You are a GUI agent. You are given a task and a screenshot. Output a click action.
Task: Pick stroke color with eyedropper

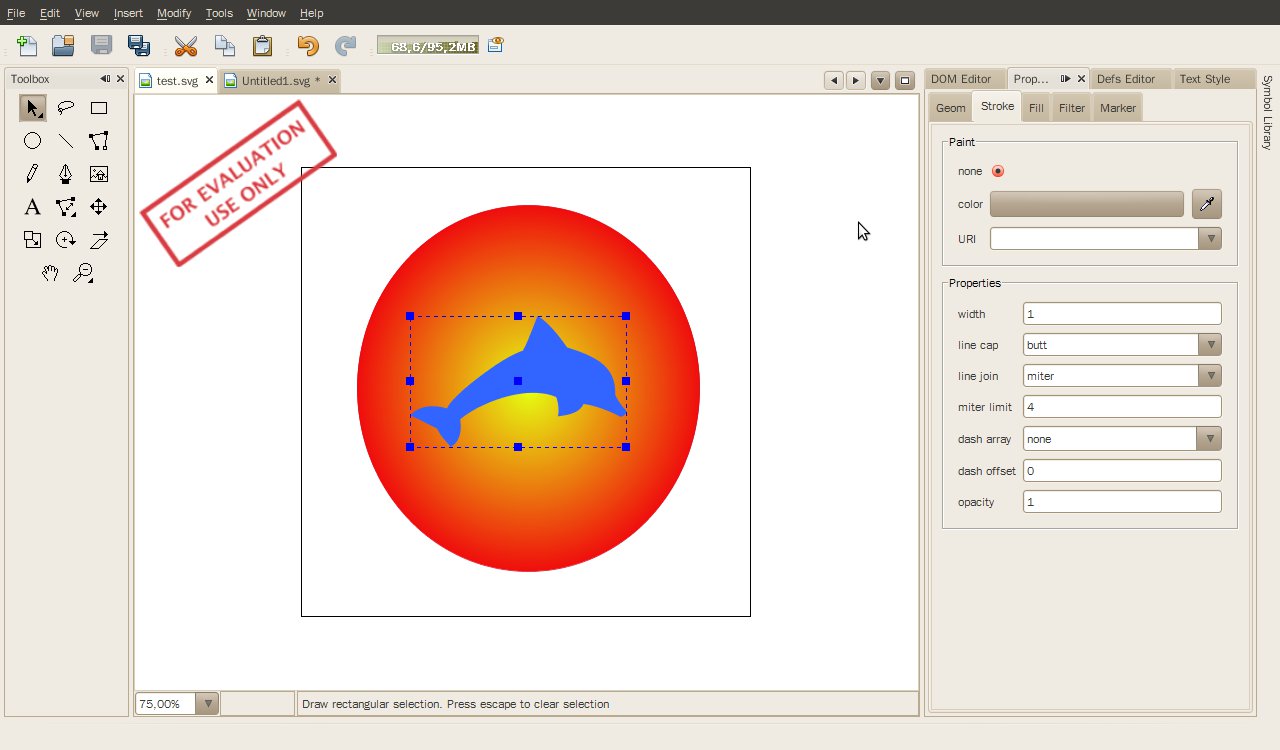(x=1207, y=204)
